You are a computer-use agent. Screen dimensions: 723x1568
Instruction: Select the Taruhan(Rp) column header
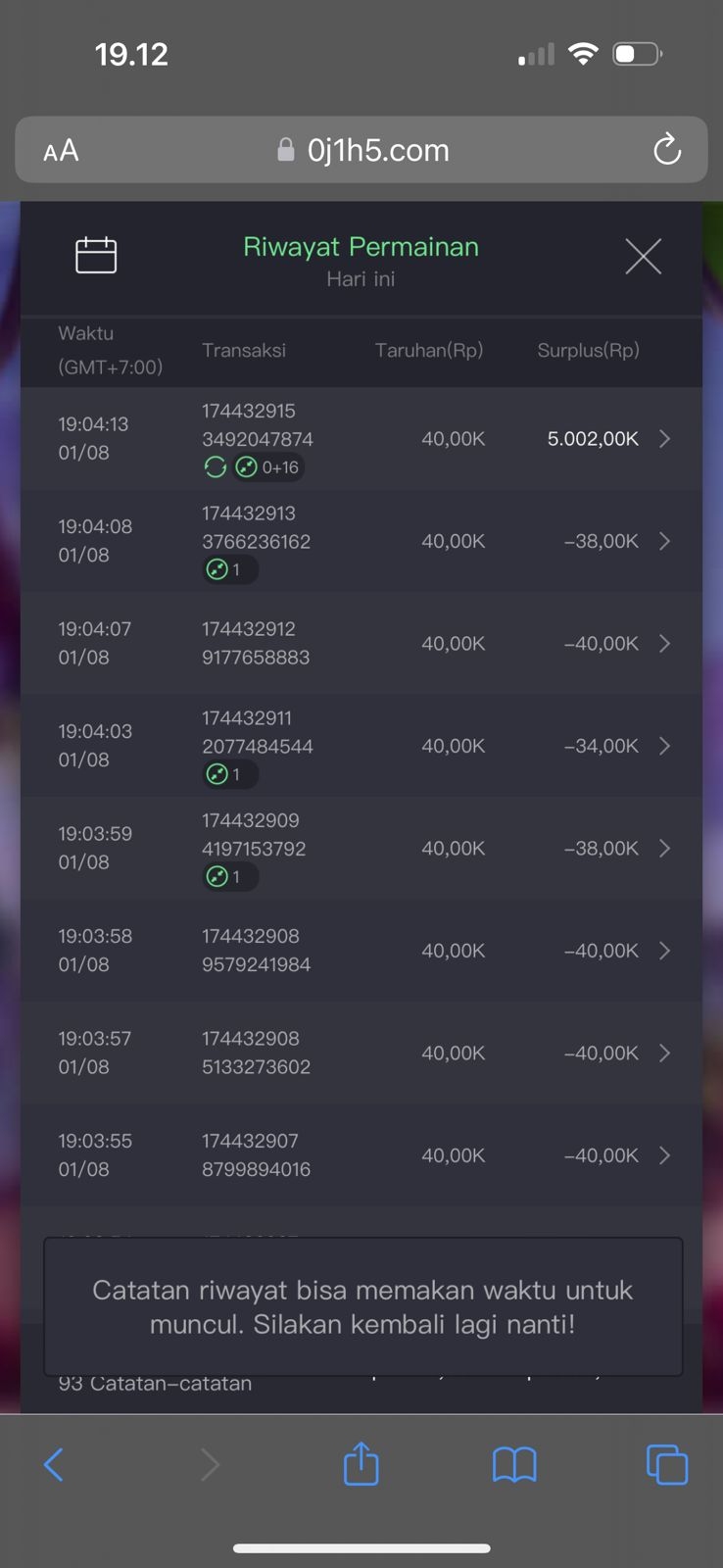tap(429, 351)
